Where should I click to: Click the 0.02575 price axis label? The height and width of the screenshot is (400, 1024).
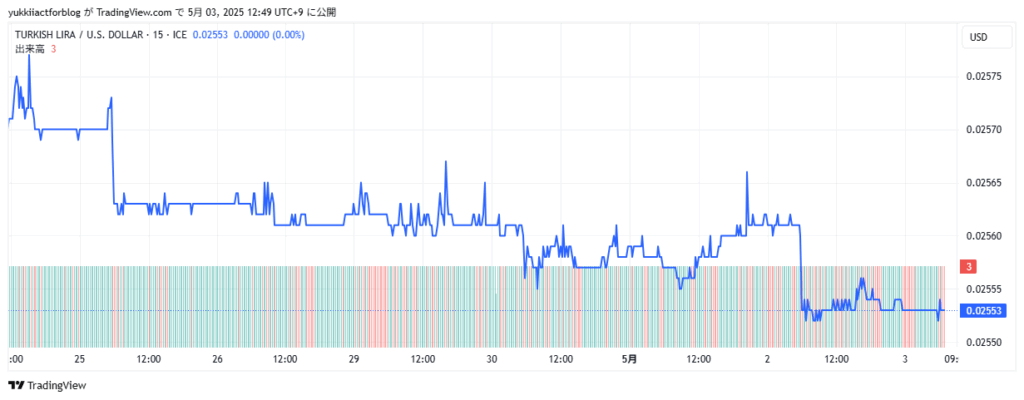pos(983,76)
